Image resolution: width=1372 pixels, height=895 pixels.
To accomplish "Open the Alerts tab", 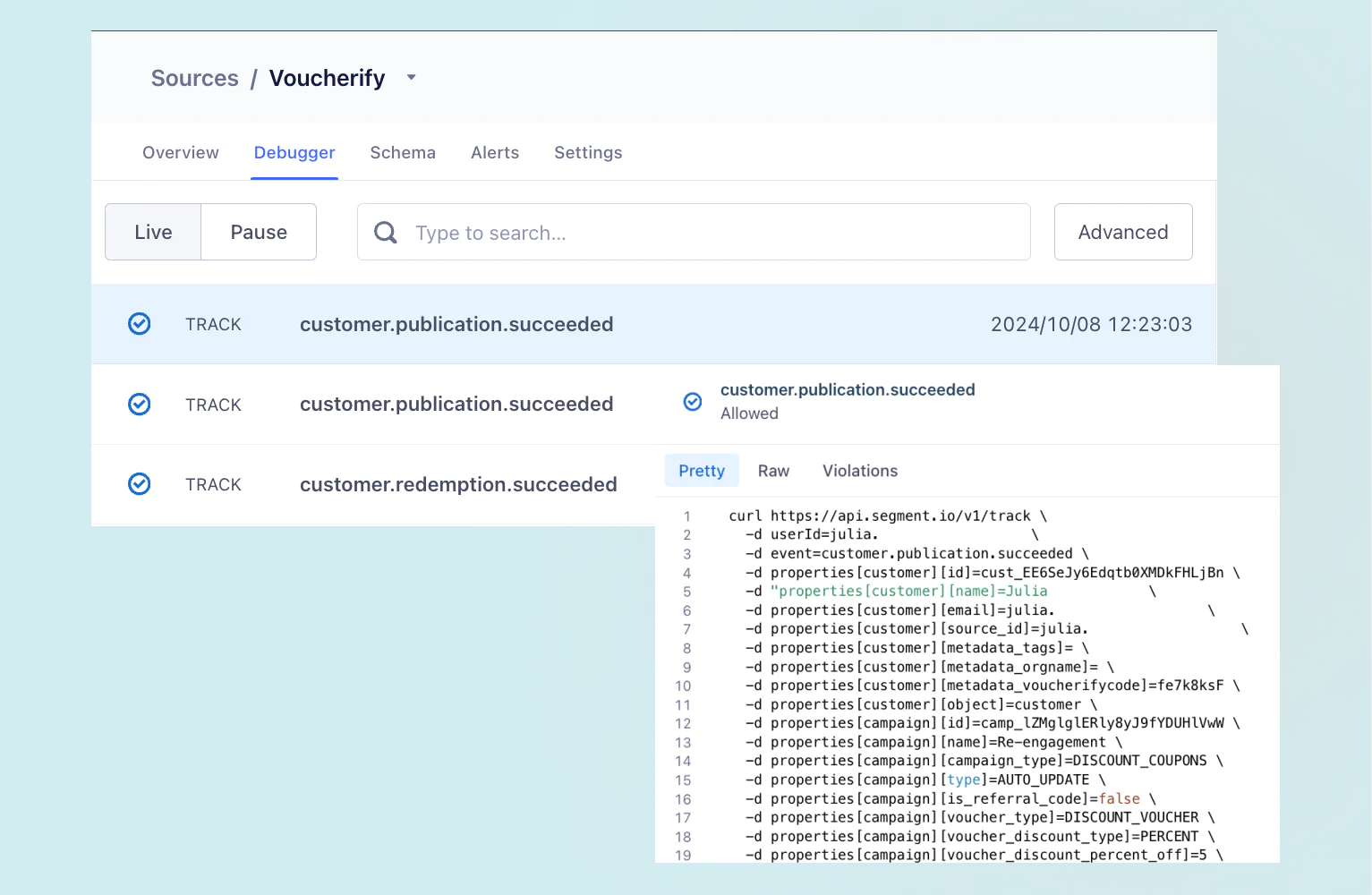I will tap(495, 152).
